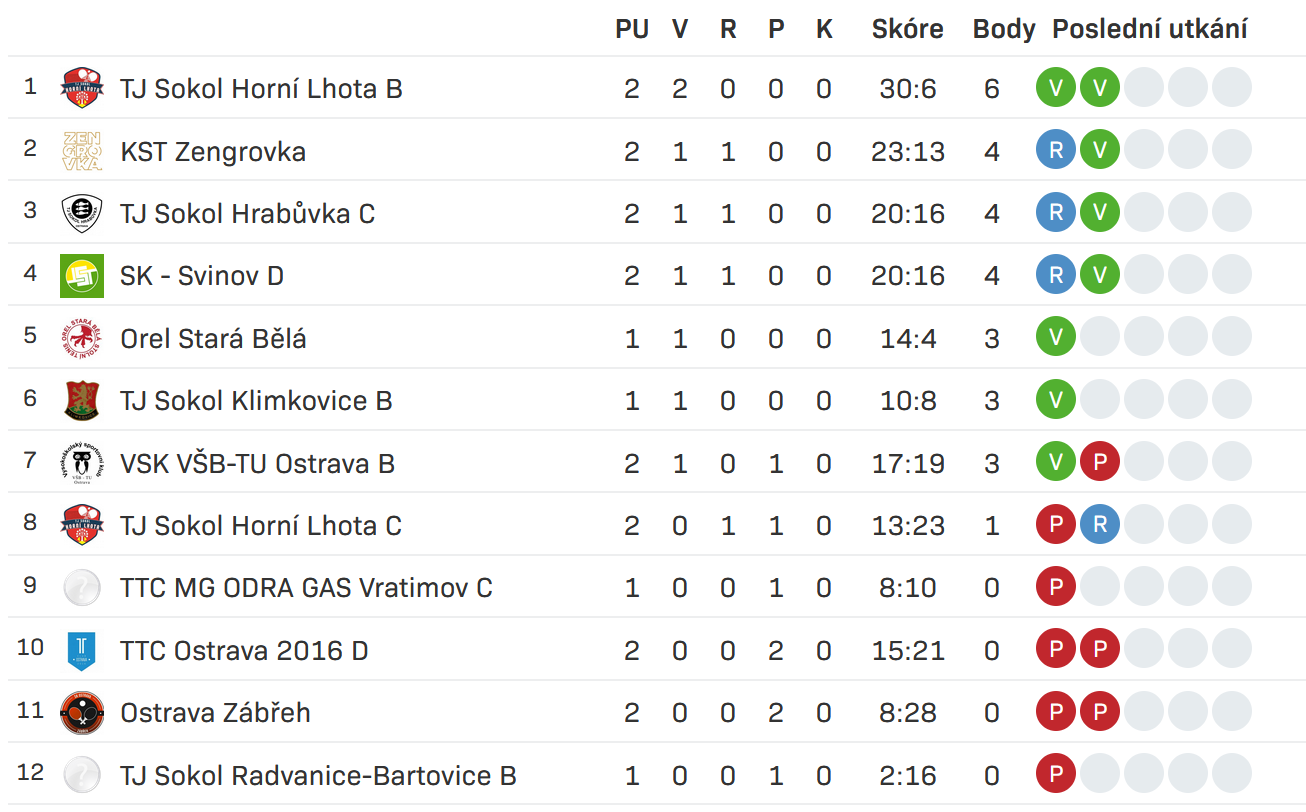Click the TJ Sokol Horní Lhota B logo
1306x812 pixels.
click(82, 89)
